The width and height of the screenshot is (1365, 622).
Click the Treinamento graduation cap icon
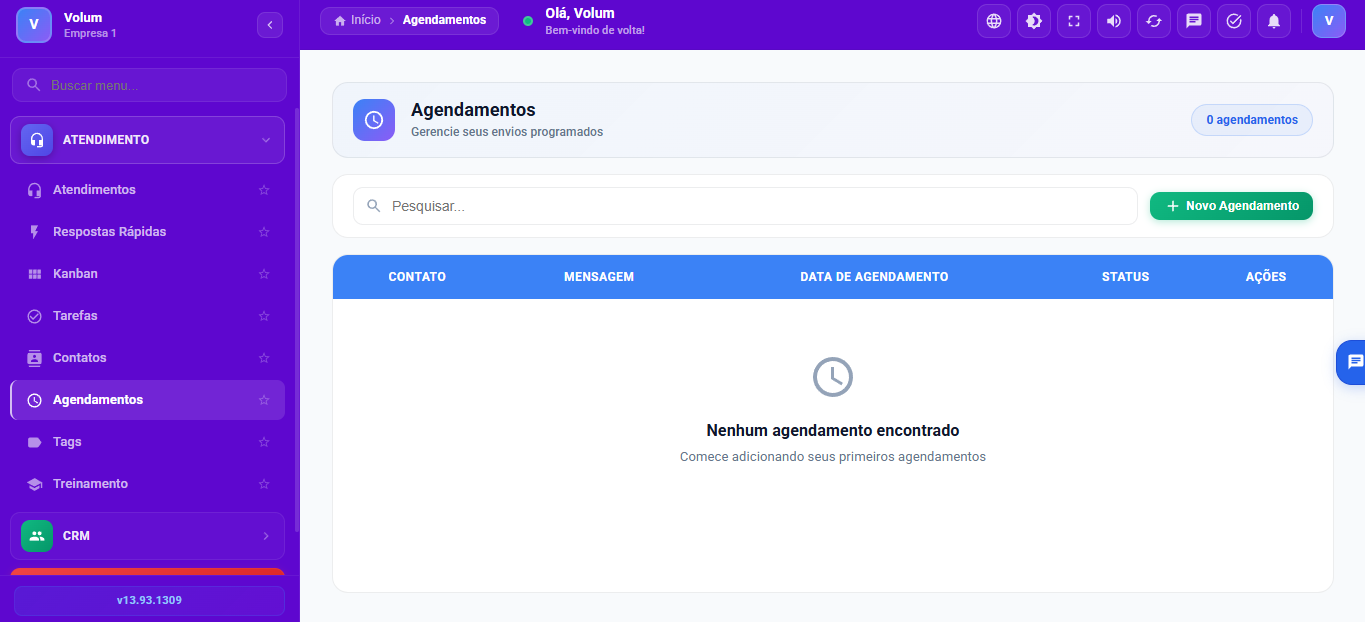[35, 484]
